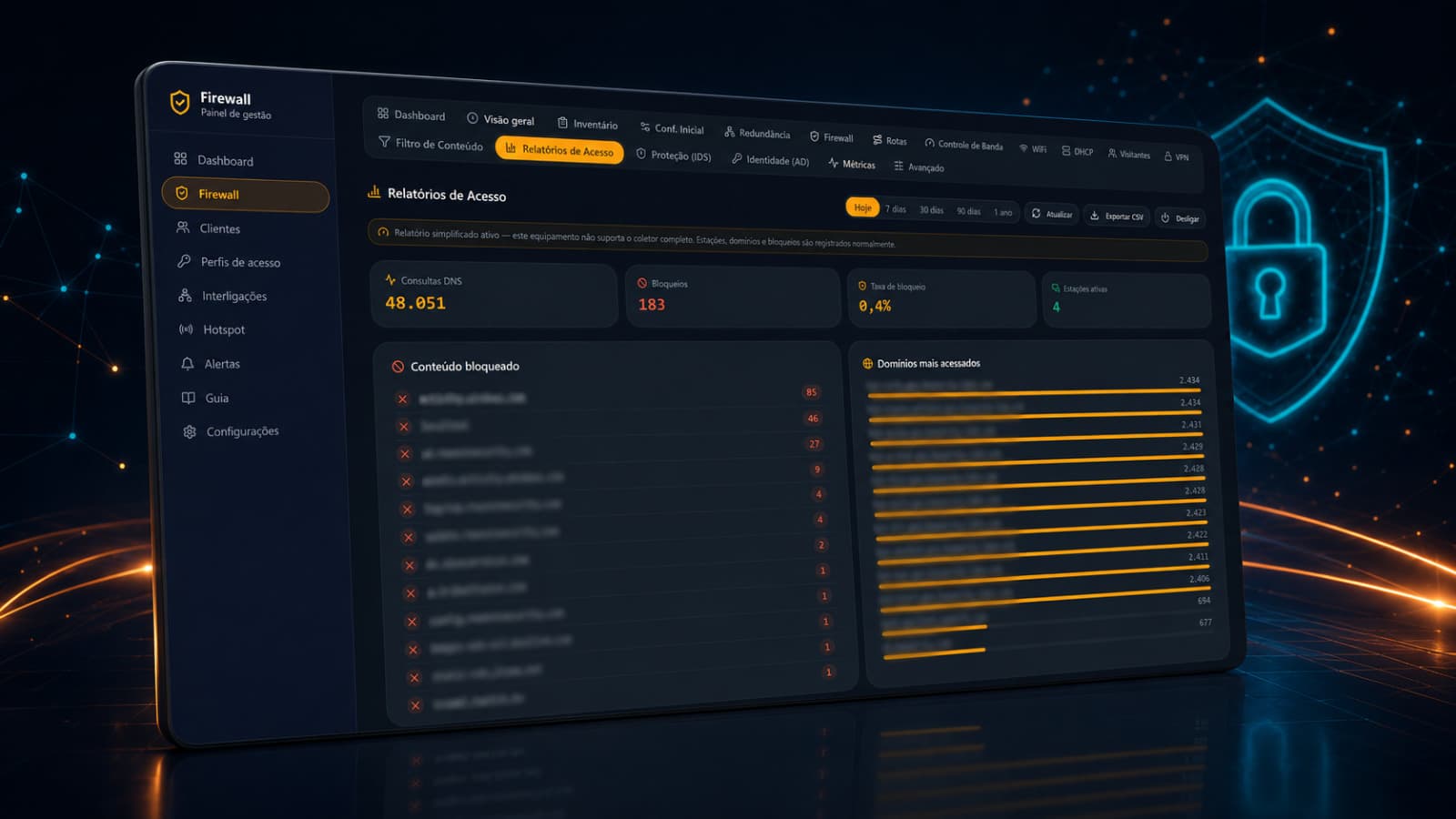Click the funnel icon on Filtro de Conteúdo
The height and width of the screenshot is (819, 1456).
click(x=384, y=142)
